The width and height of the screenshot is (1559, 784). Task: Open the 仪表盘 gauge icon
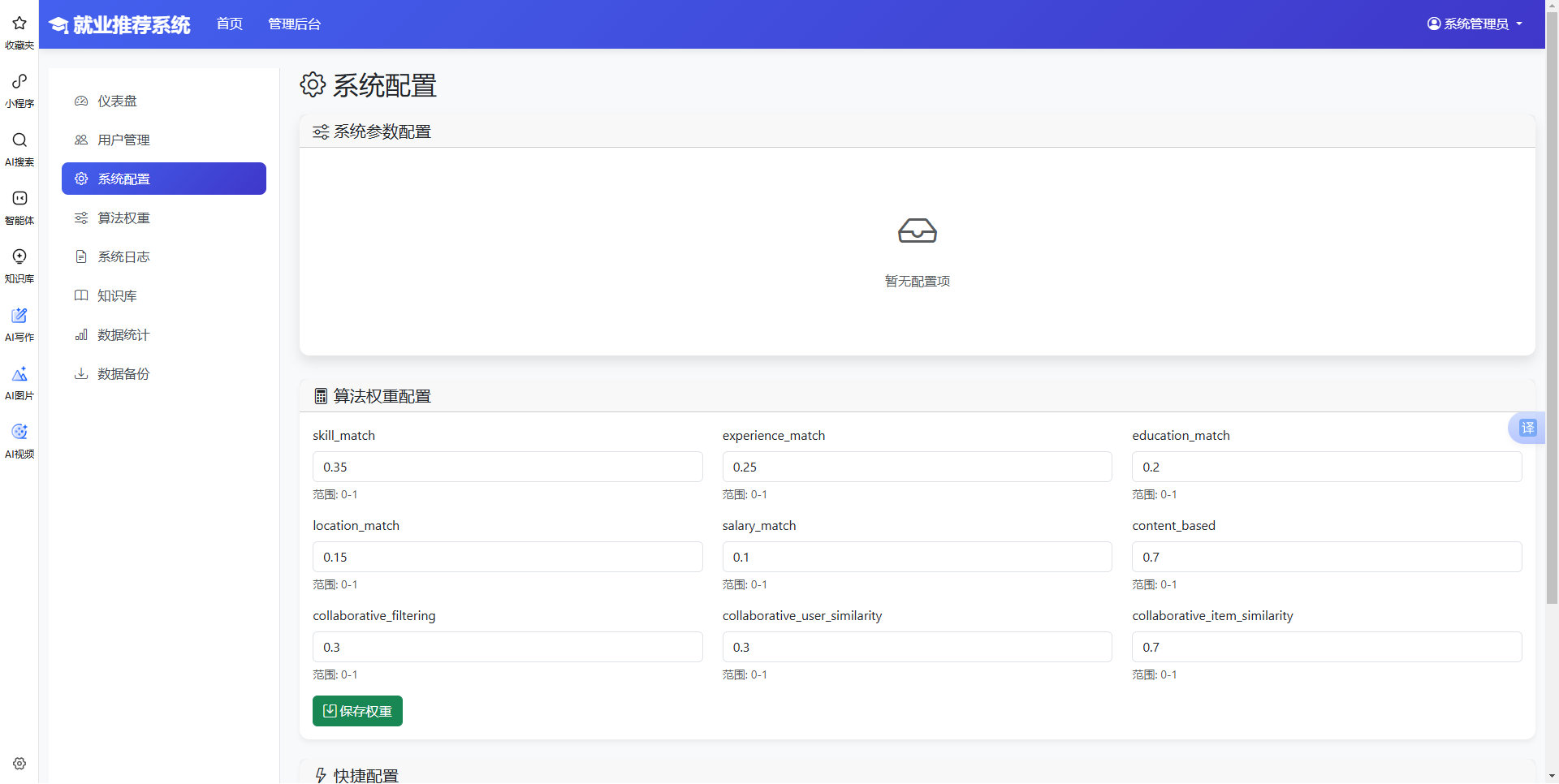80,101
